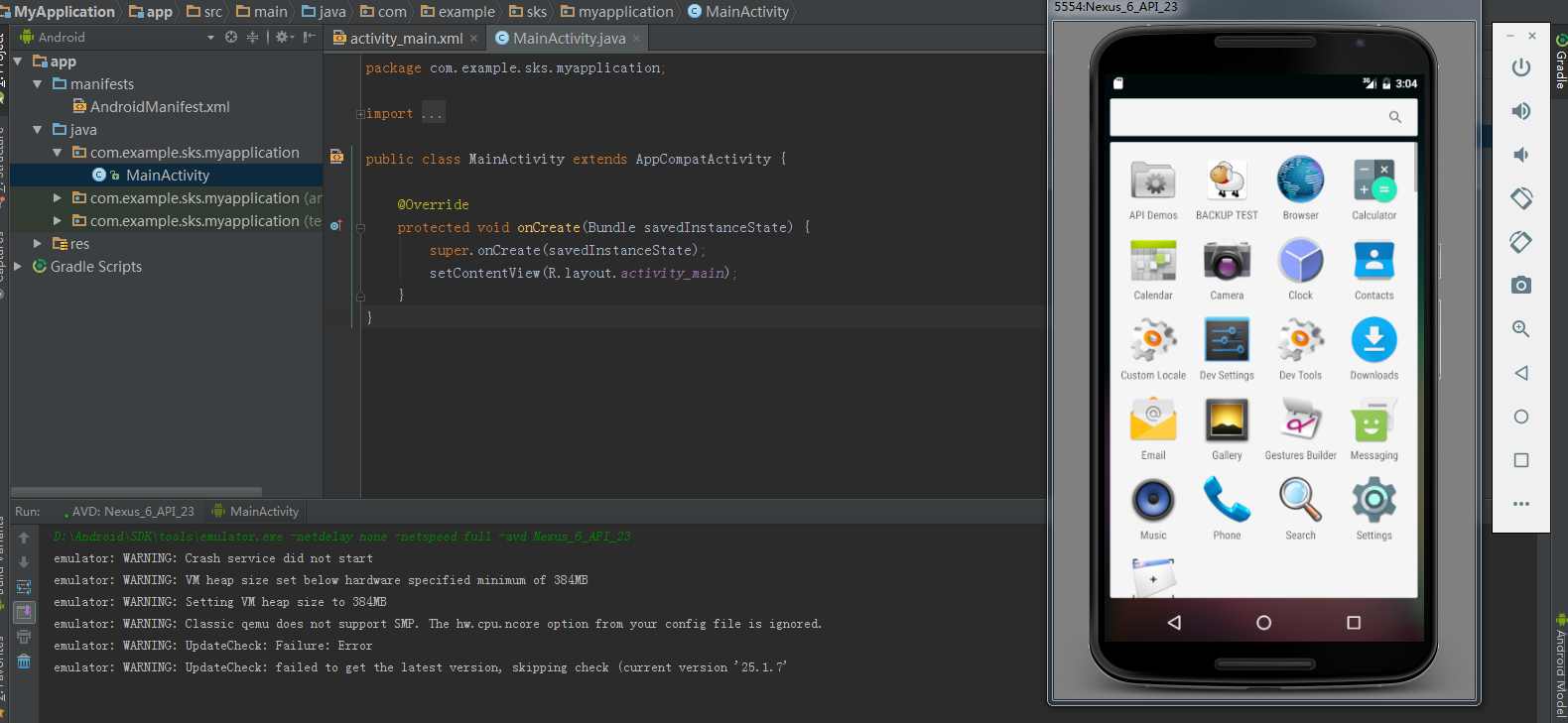
Task: Toggle soft-wrap in Run console
Action: [x=24, y=587]
